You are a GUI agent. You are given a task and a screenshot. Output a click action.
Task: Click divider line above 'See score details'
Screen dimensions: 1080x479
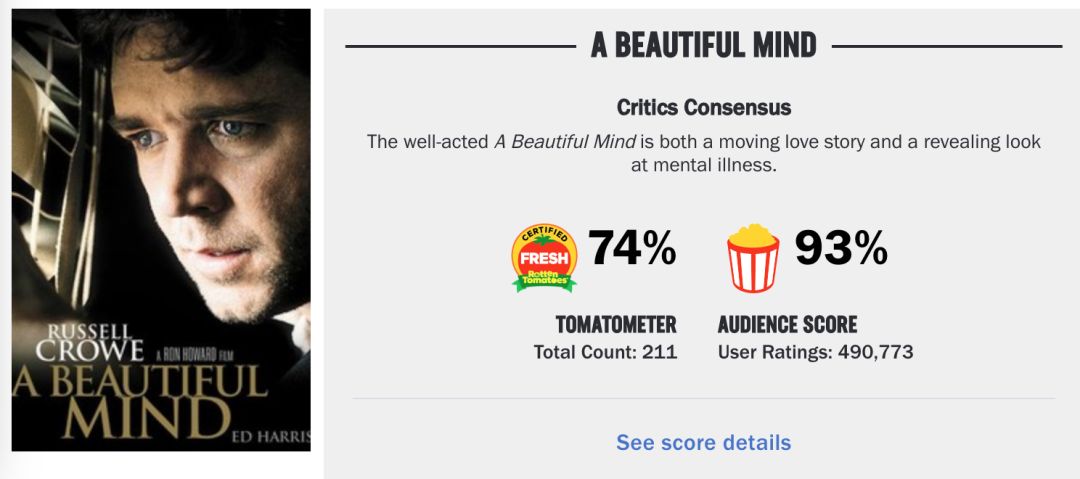pyautogui.click(x=703, y=398)
